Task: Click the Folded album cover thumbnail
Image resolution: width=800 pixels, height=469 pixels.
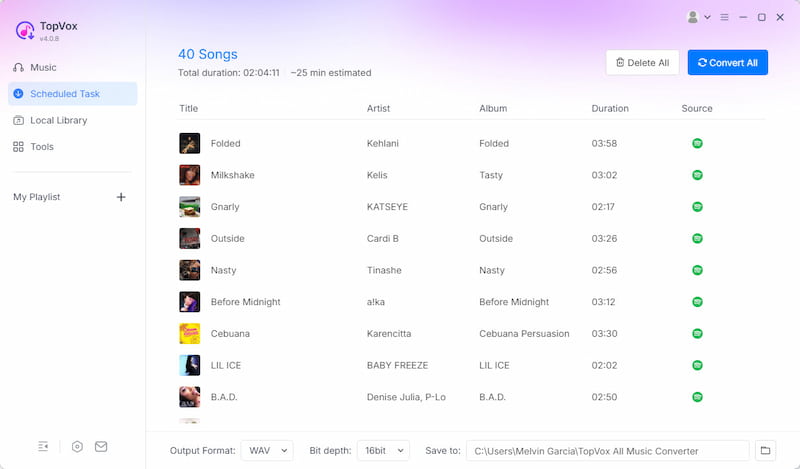Action: (x=189, y=143)
